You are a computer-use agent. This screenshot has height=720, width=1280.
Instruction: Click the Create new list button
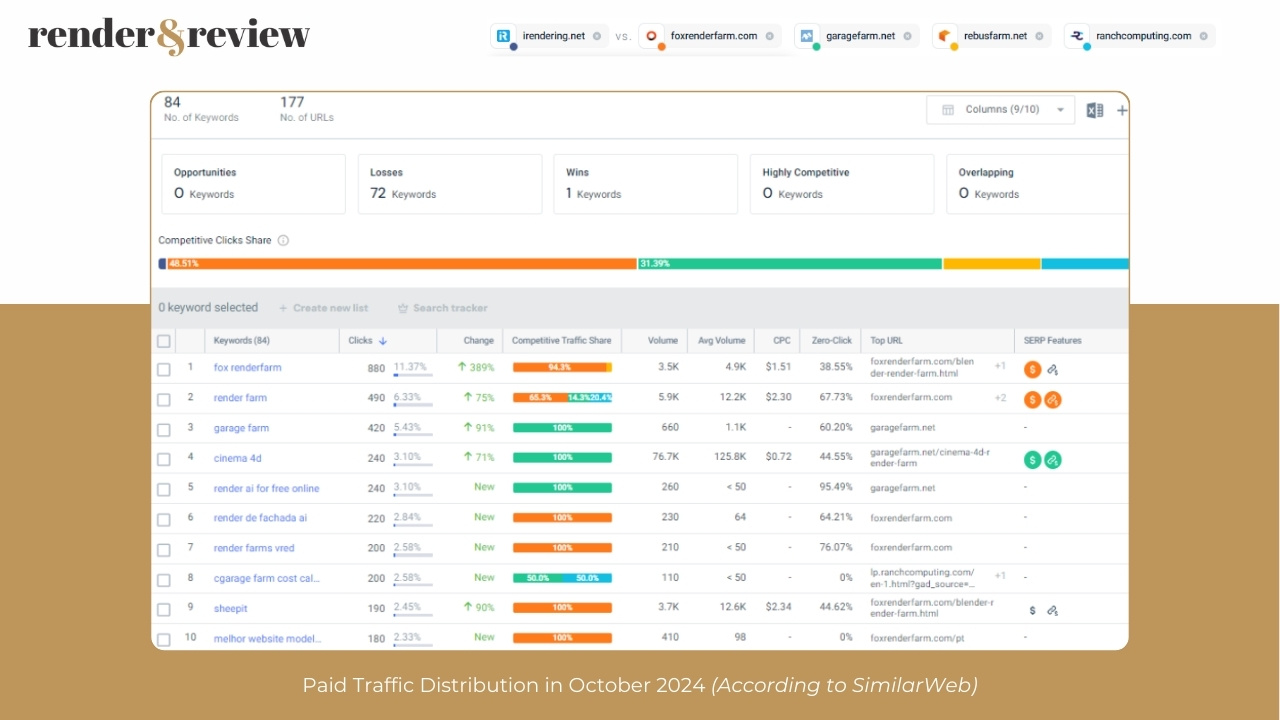pos(323,308)
